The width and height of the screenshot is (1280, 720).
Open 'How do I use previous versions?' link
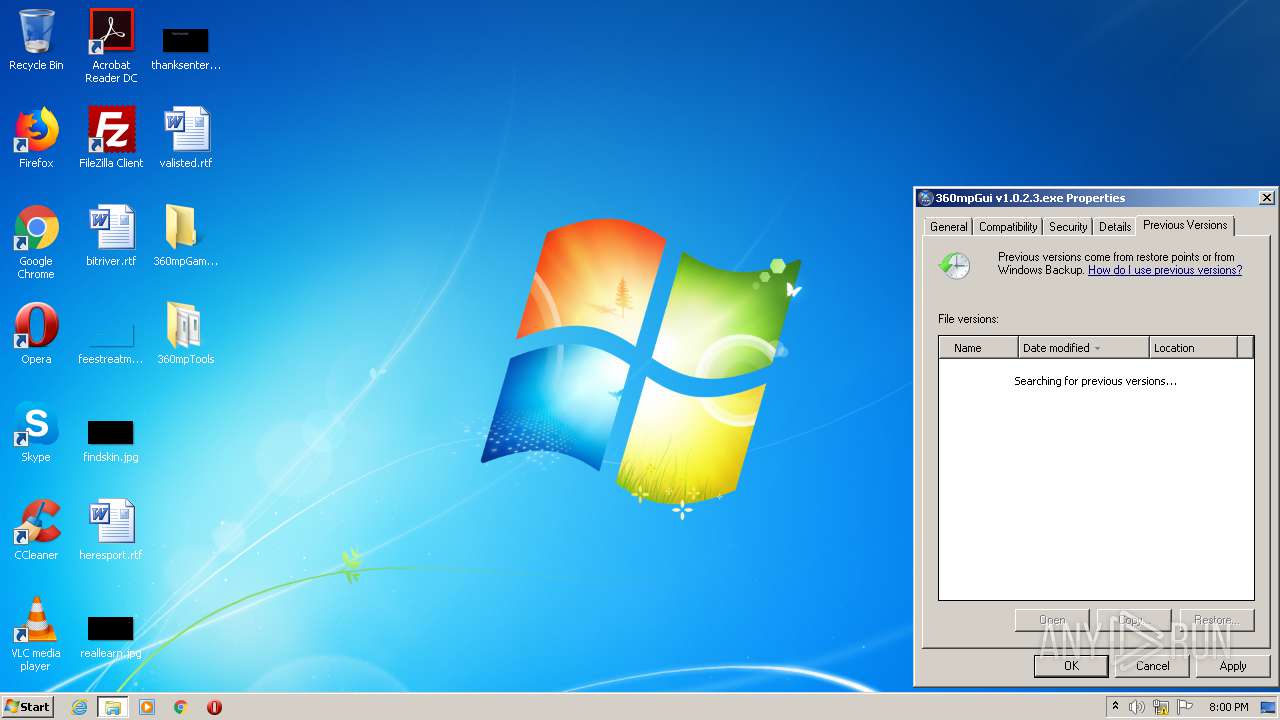coord(1165,270)
